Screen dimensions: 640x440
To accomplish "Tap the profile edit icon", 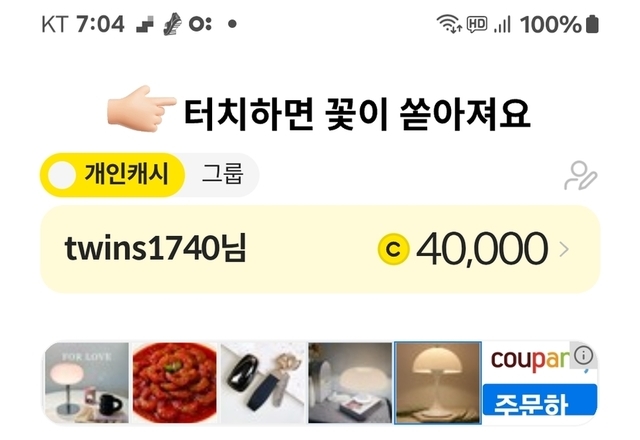I will click(x=581, y=176).
